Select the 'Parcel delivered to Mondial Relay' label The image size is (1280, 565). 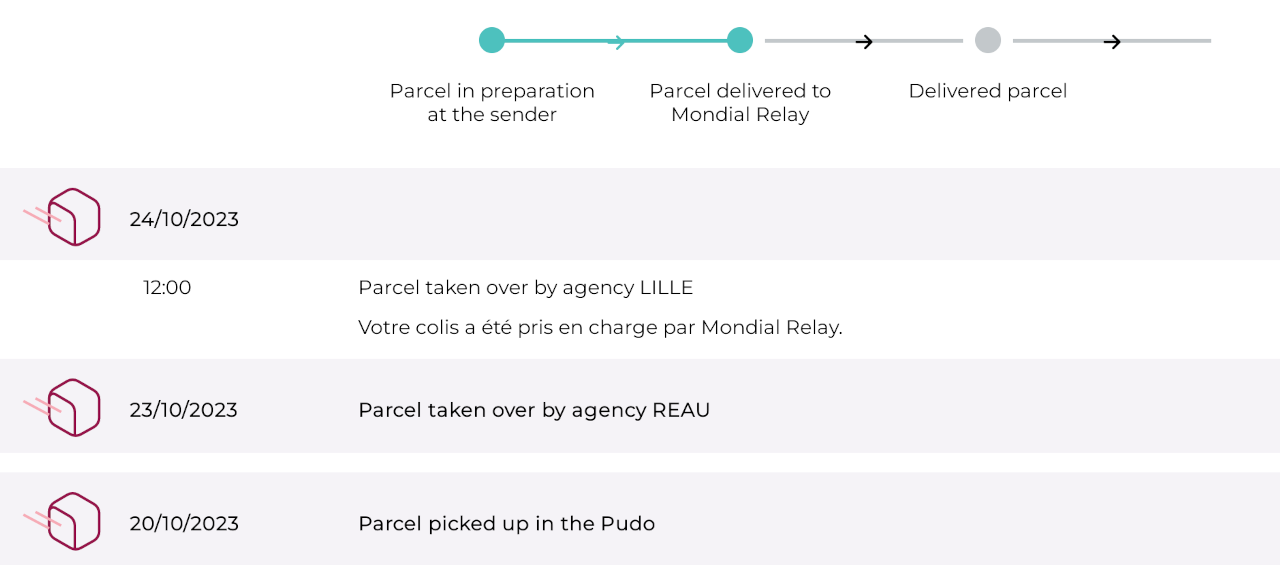(x=740, y=103)
